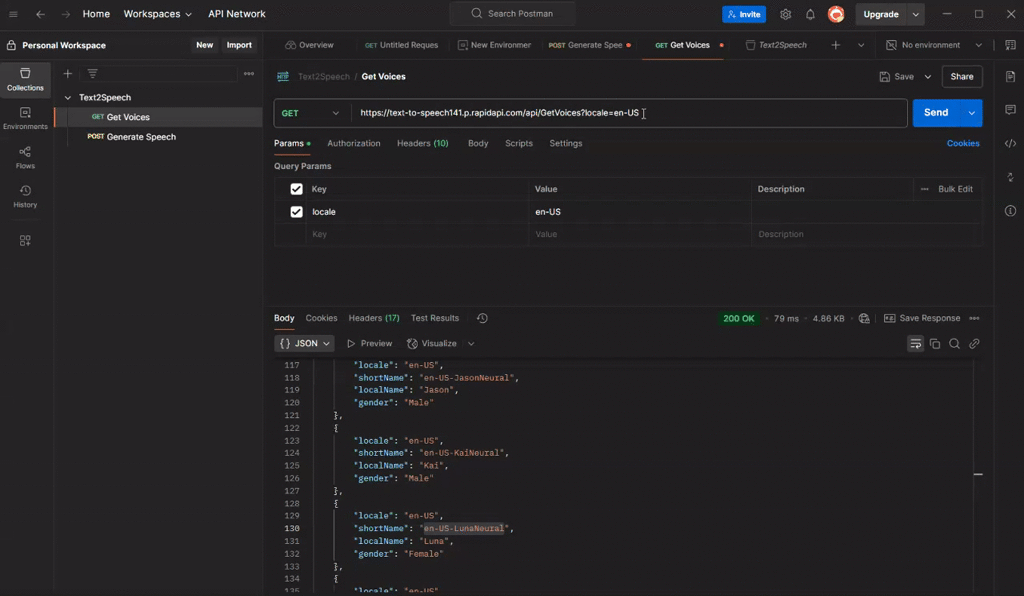Switch to the Authorization tab
The image size is (1024, 596).
click(353, 144)
